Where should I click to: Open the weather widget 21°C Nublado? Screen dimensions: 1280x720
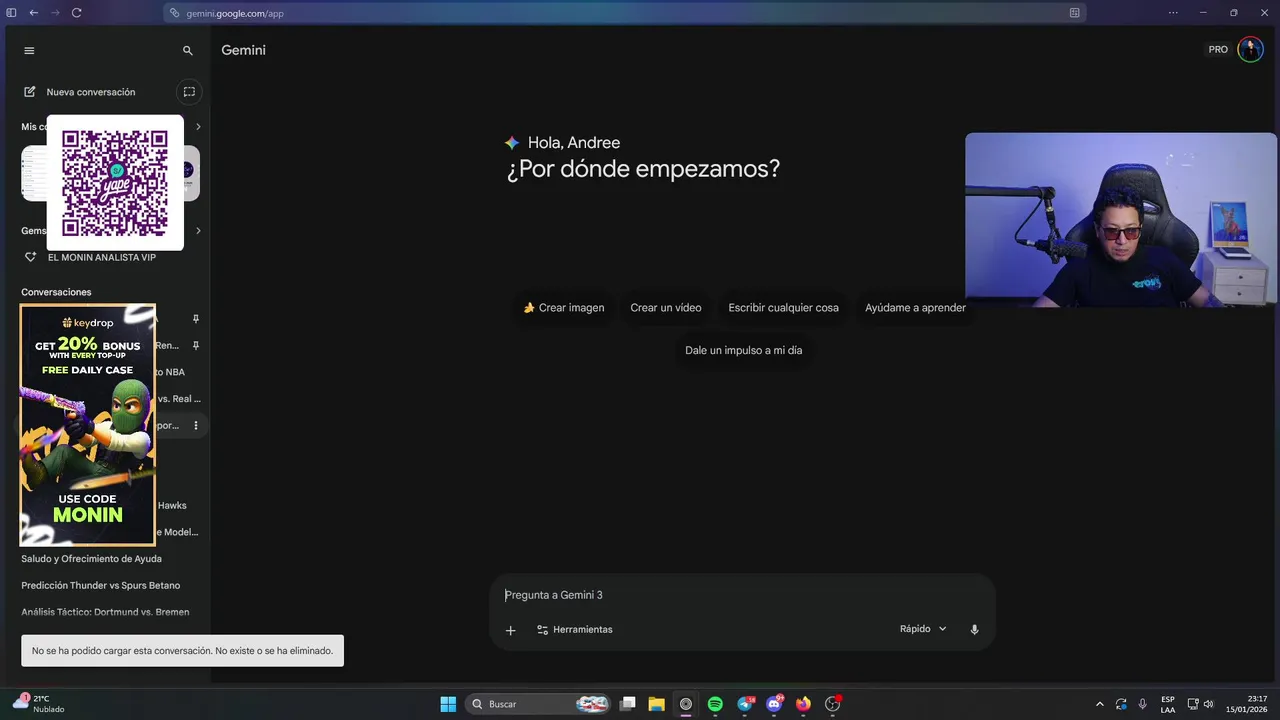click(x=40, y=704)
